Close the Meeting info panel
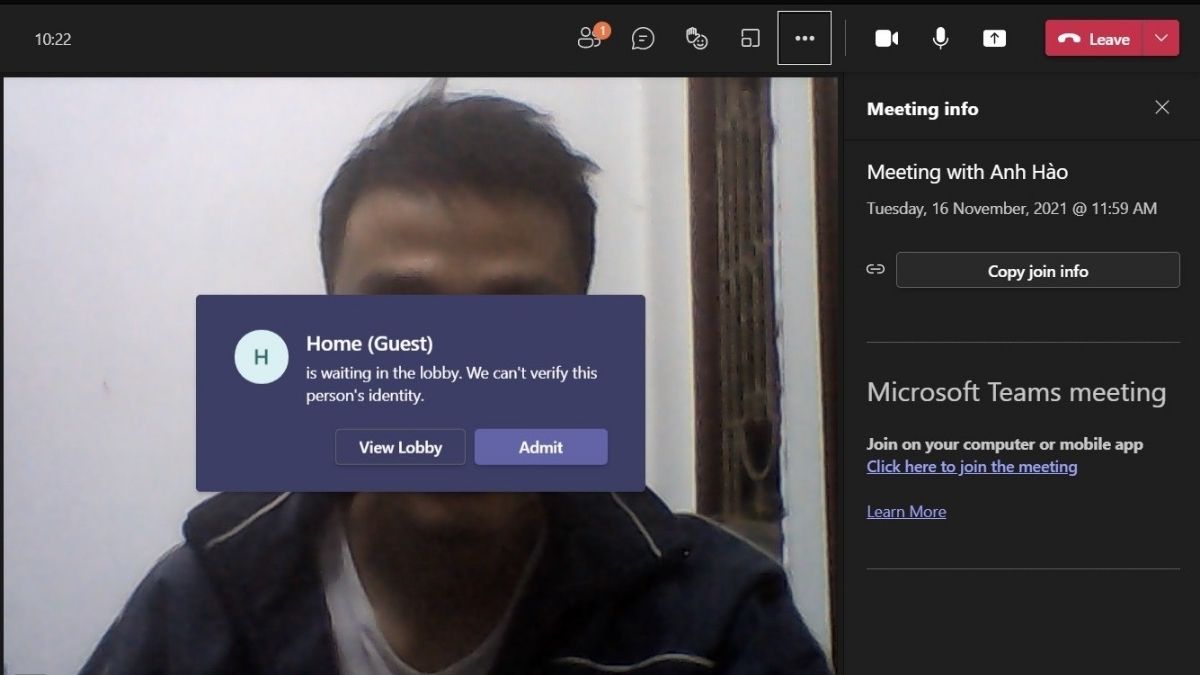This screenshot has height=675, width=1200. pyautogui.click(x=1162, y=107)
